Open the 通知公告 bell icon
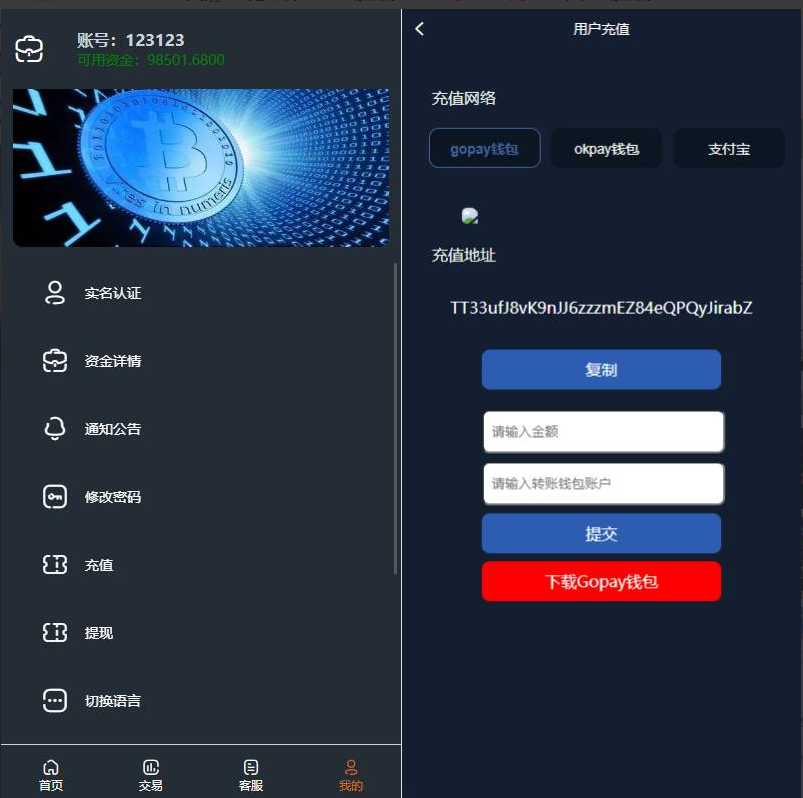The image size is (803, 798). coord(55,429)
